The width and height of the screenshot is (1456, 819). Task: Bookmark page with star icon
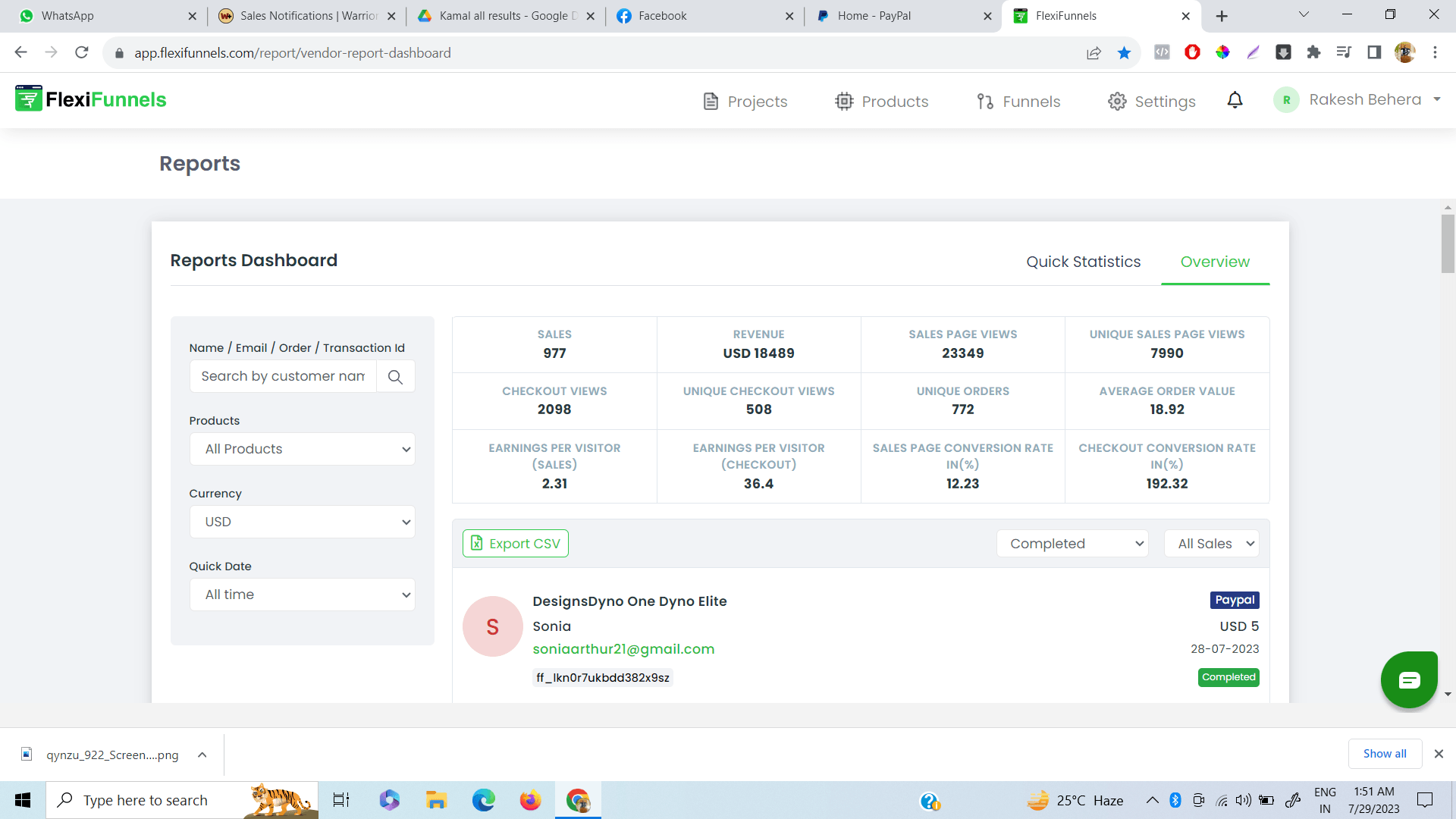pyautogui.click(x=1124, y=52)
